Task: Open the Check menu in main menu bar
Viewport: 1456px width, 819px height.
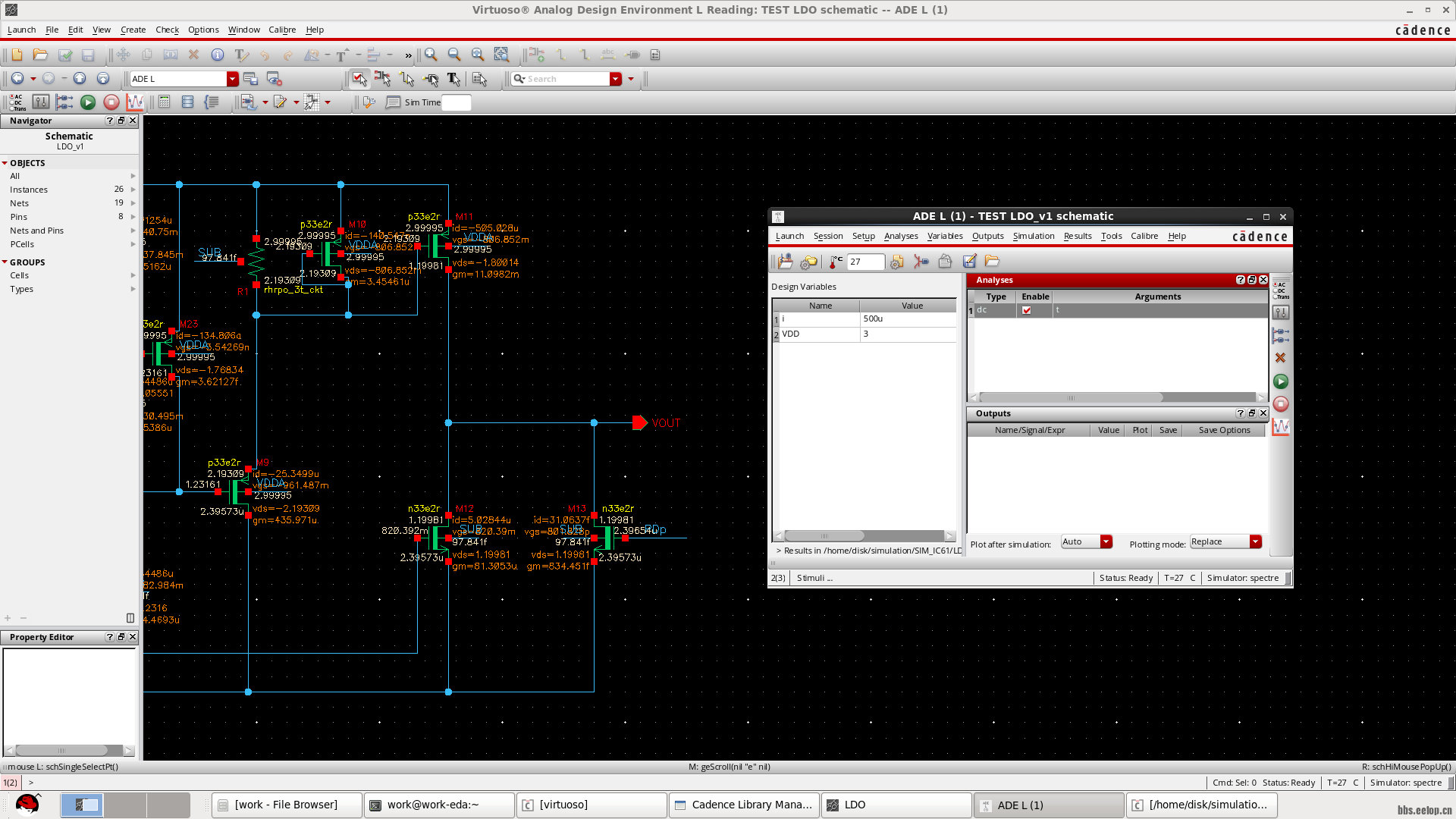Action: tap(167, 30)
